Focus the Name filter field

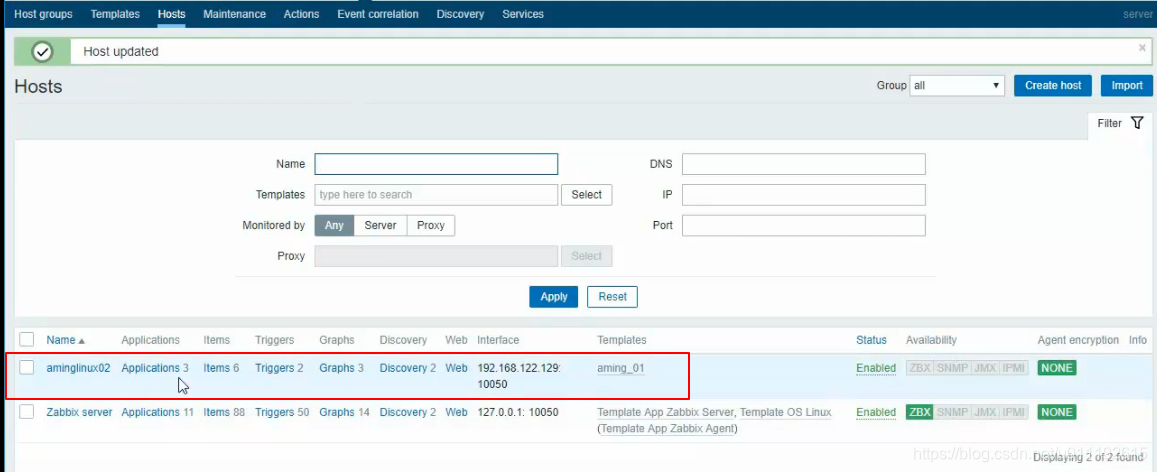click(436, 164)
